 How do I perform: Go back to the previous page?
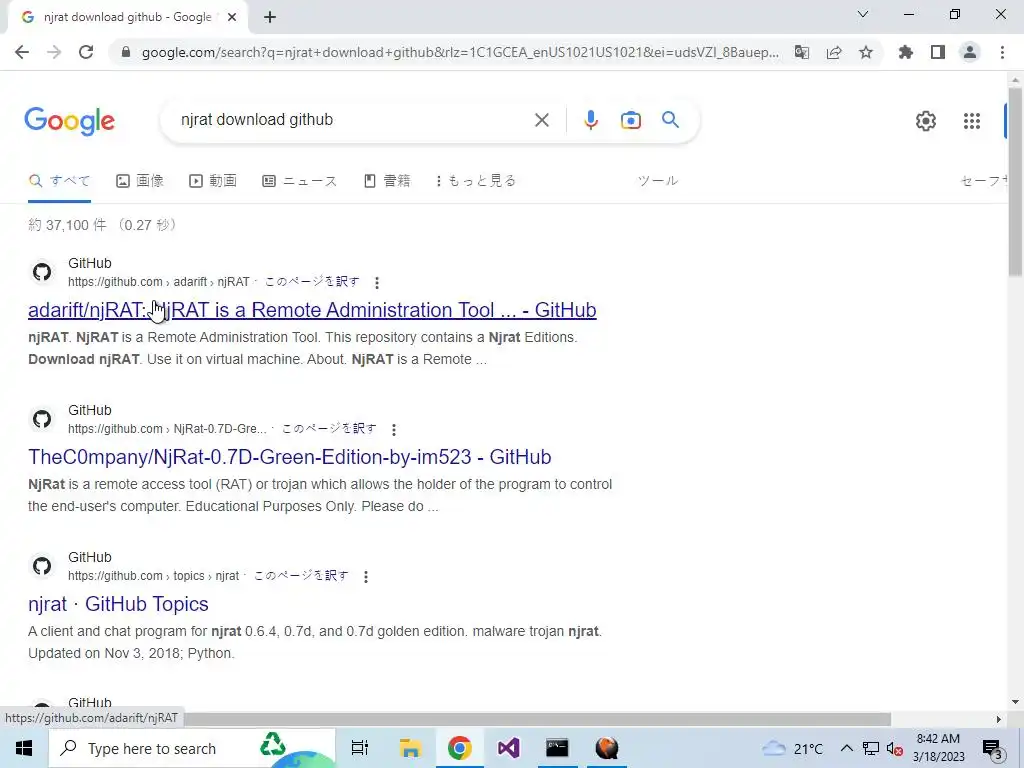coord(22,52)
